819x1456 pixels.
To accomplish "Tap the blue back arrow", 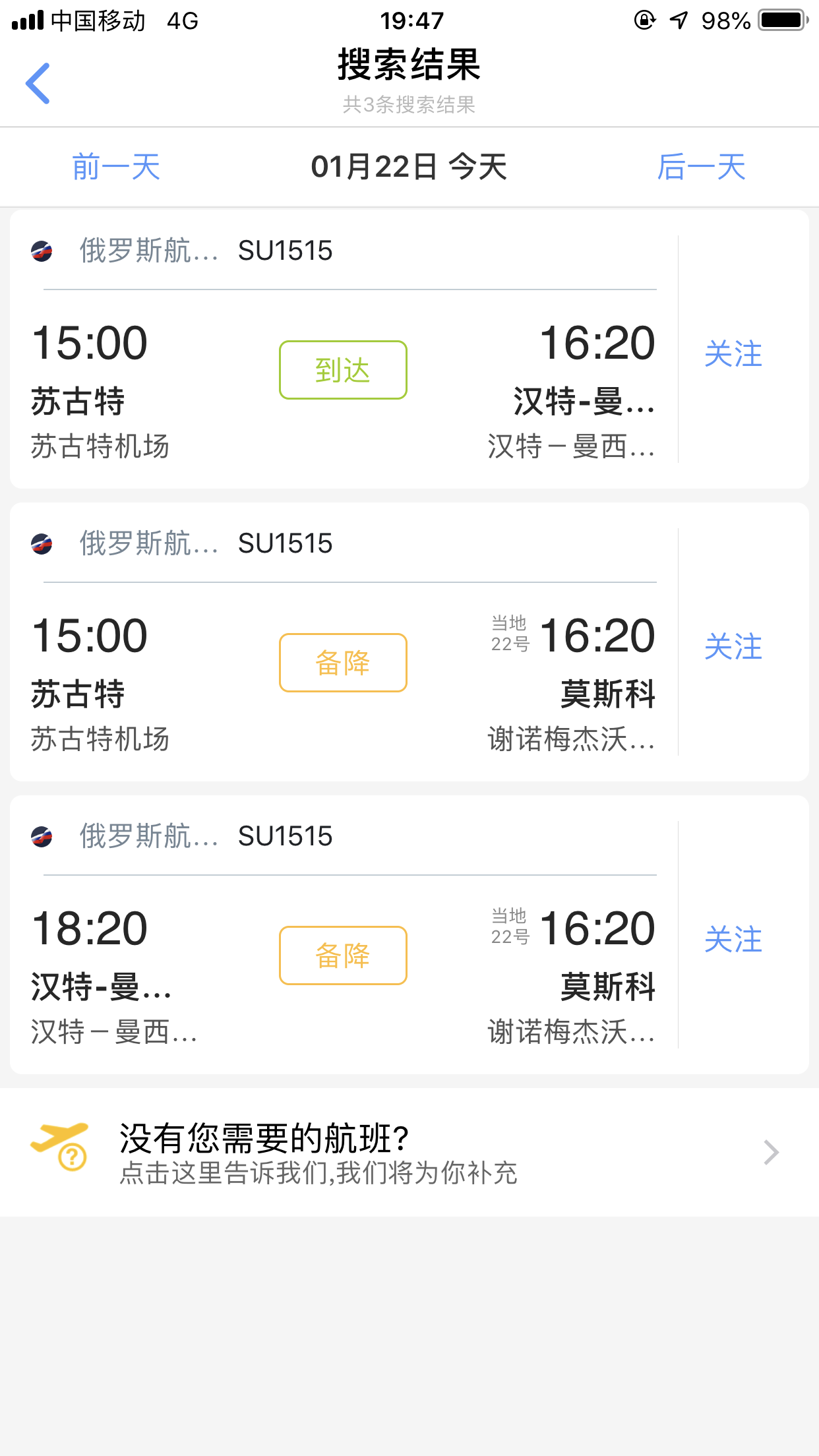I will pyautogui.click(x=38, y=83).
